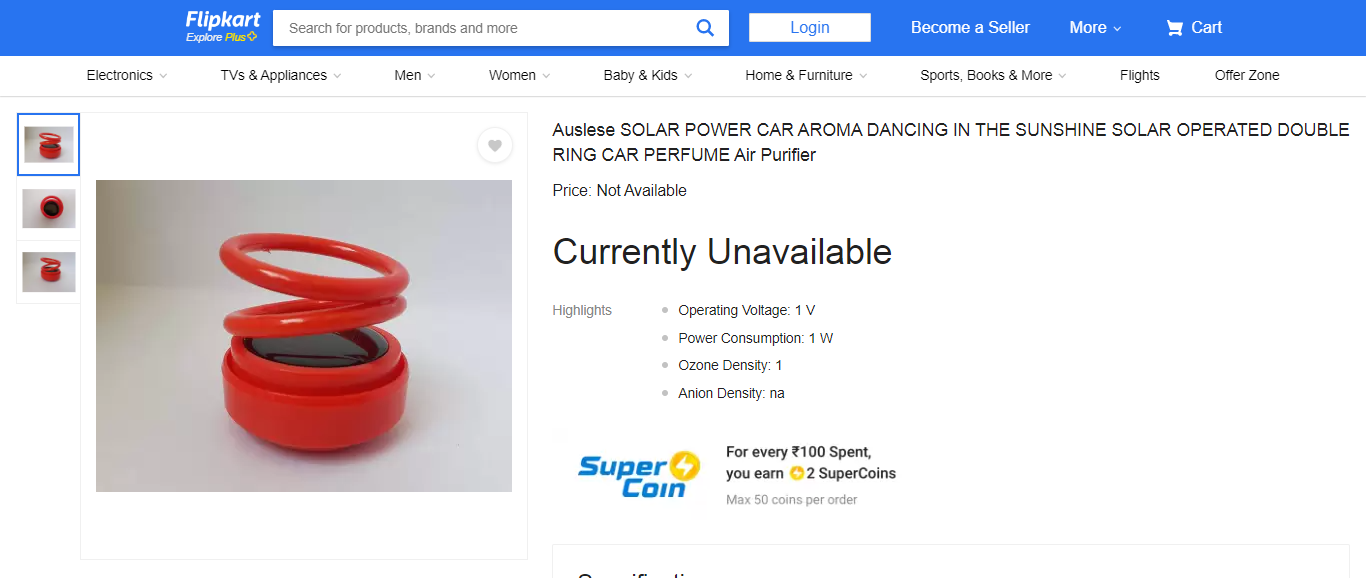Open the Sports, Books & More menu

click(992, 75)
